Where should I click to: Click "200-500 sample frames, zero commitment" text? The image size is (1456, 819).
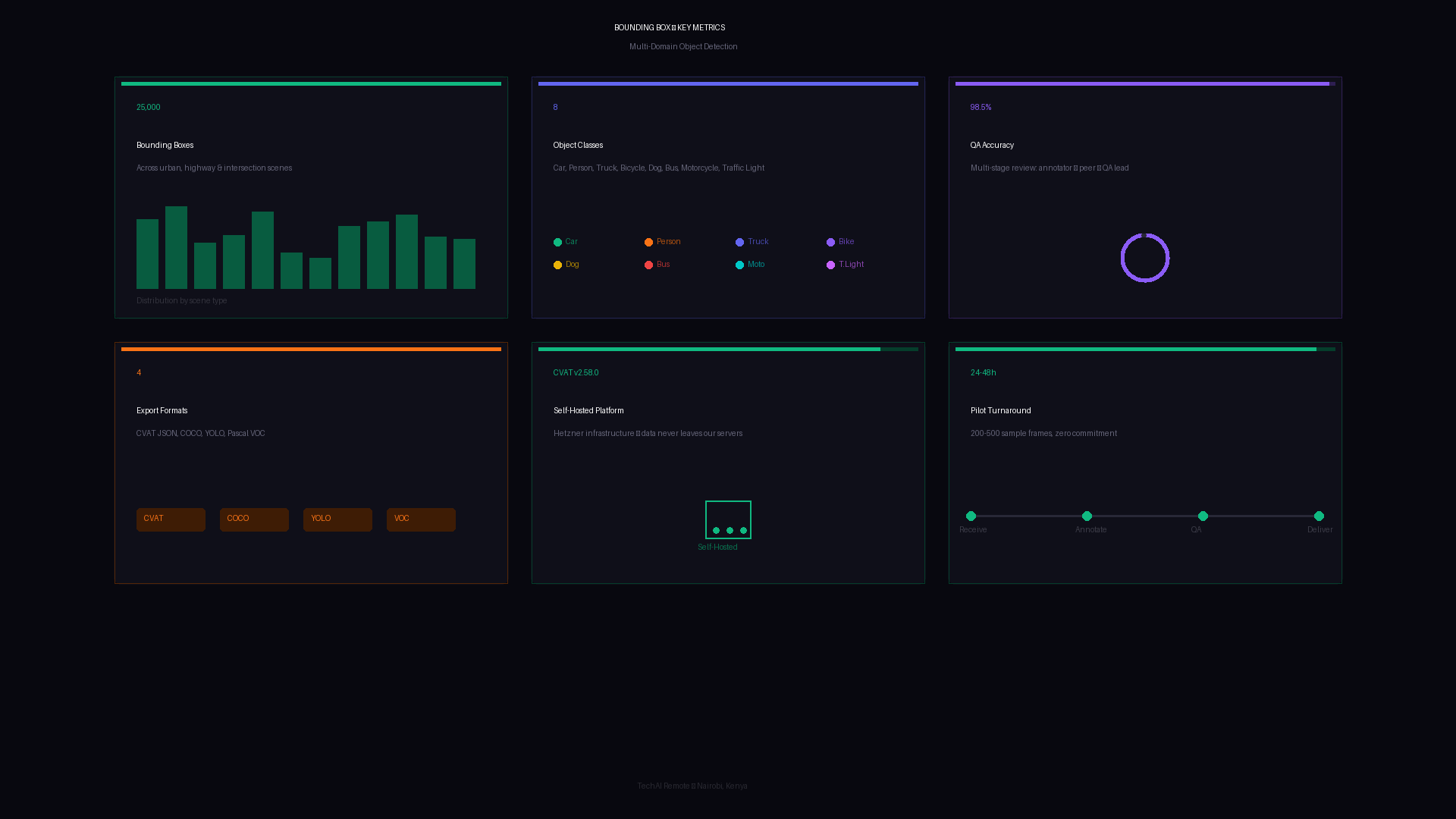point(1043,434)
